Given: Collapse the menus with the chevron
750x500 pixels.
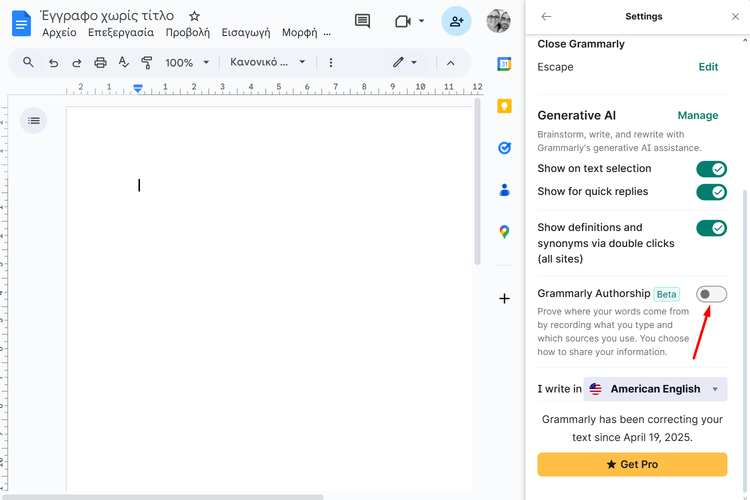Looking at the screenshot, I should [451, 63].
